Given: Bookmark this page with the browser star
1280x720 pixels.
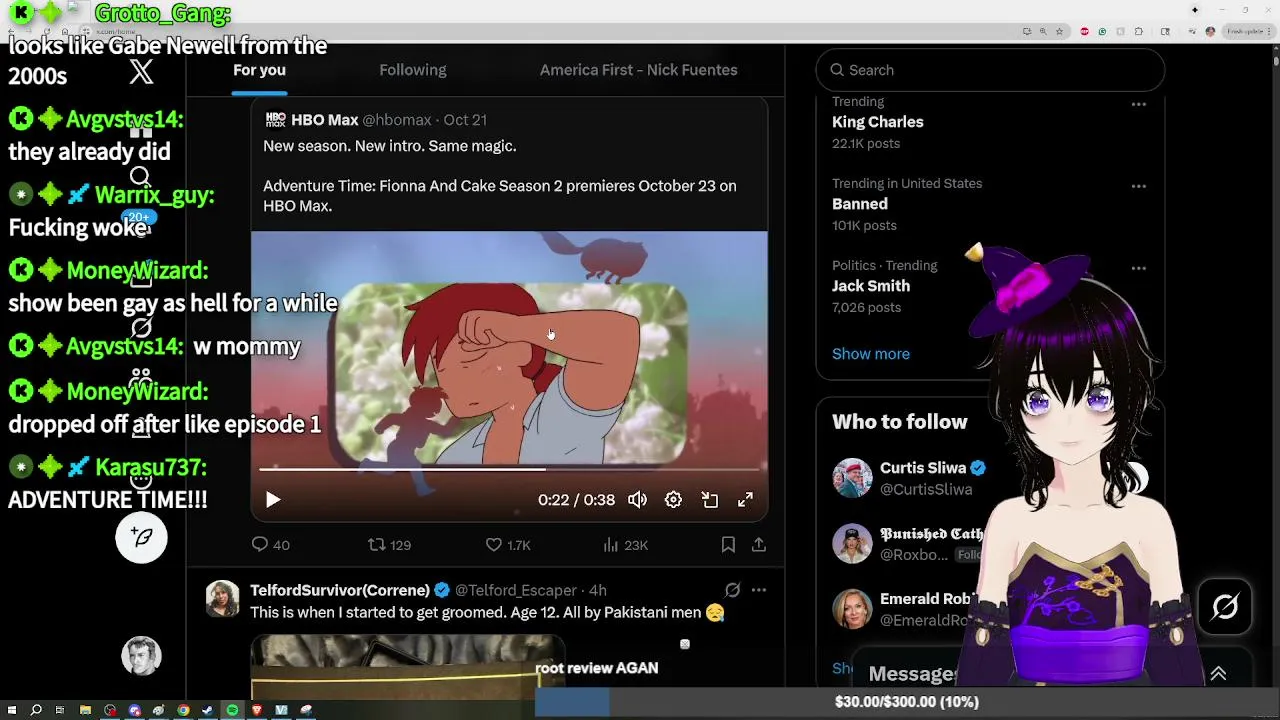Looking at the screenshot, I should (1059, 32).
